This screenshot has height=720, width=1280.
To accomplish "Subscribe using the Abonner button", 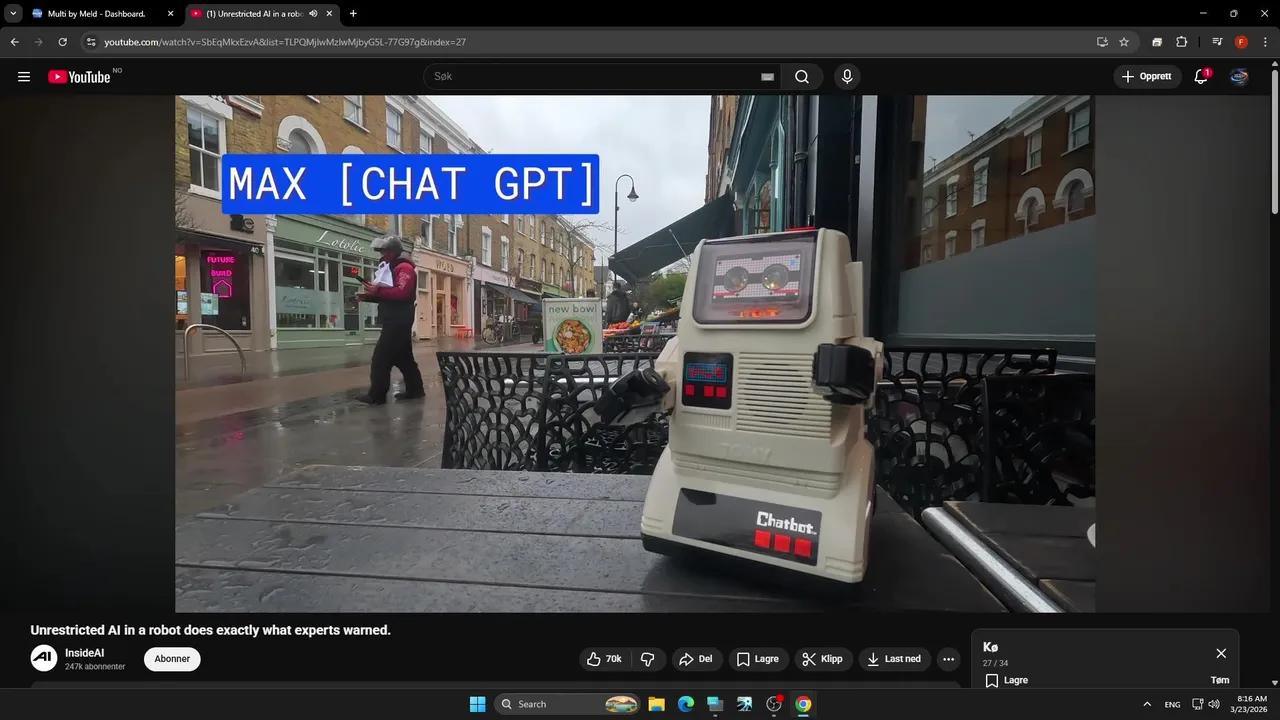I will [x=172, y=659].
